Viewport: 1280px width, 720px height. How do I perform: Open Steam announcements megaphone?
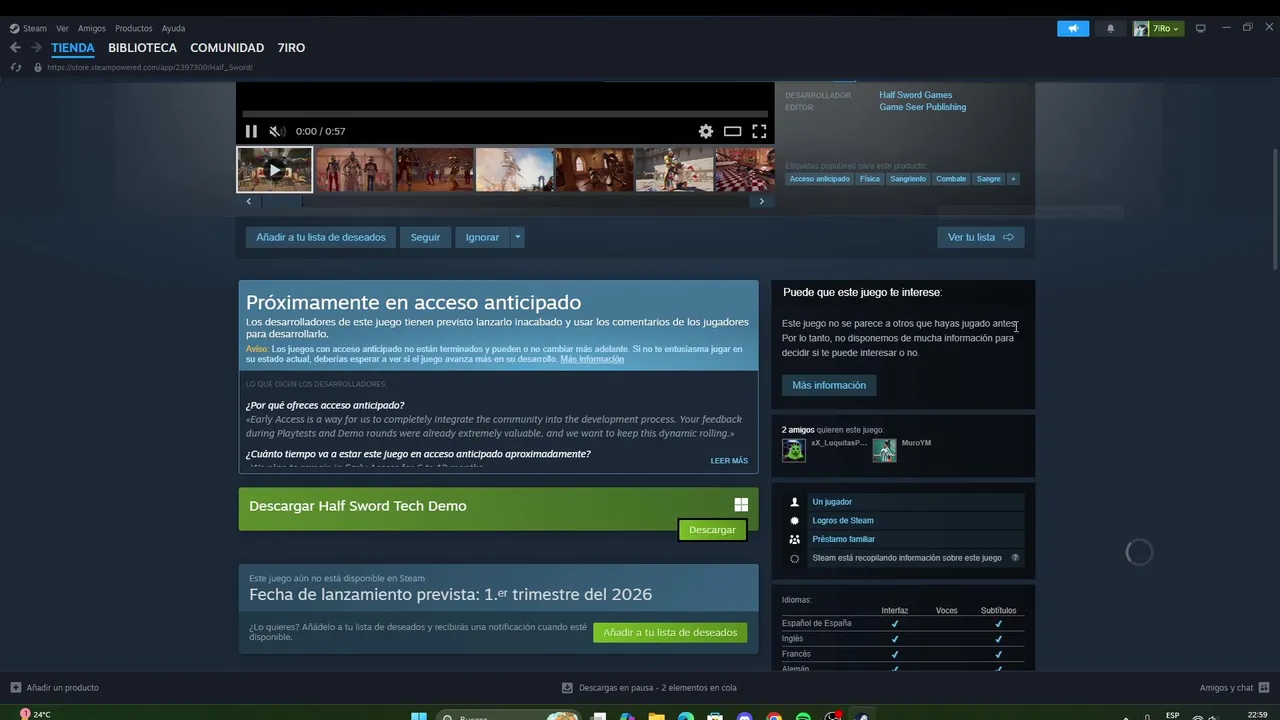click(x=1073, y=28)
